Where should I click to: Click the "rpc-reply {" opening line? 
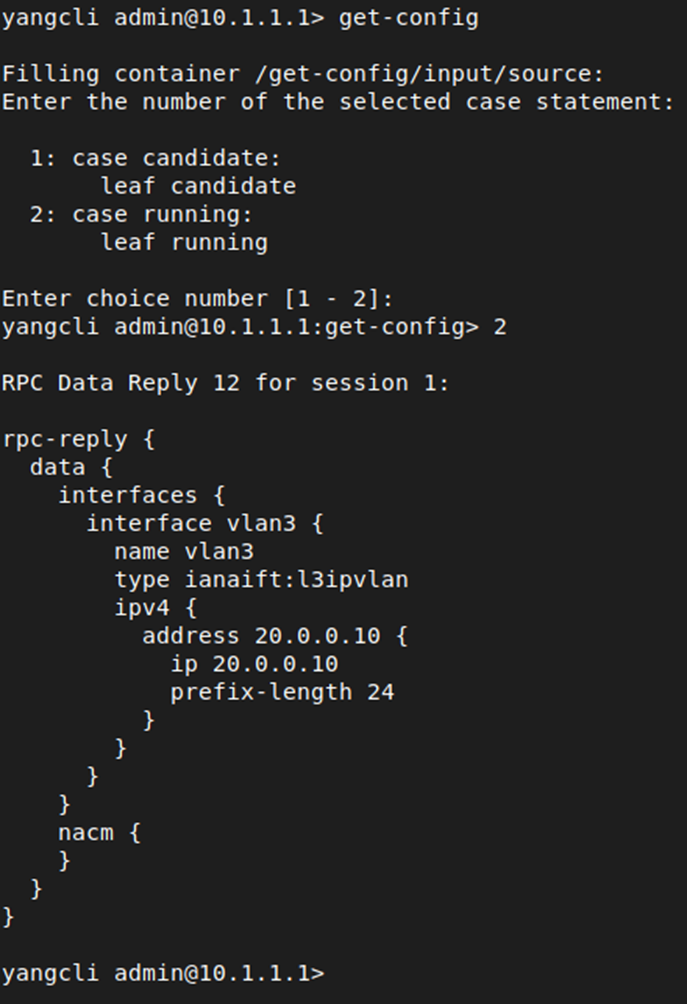coord(79,438)
